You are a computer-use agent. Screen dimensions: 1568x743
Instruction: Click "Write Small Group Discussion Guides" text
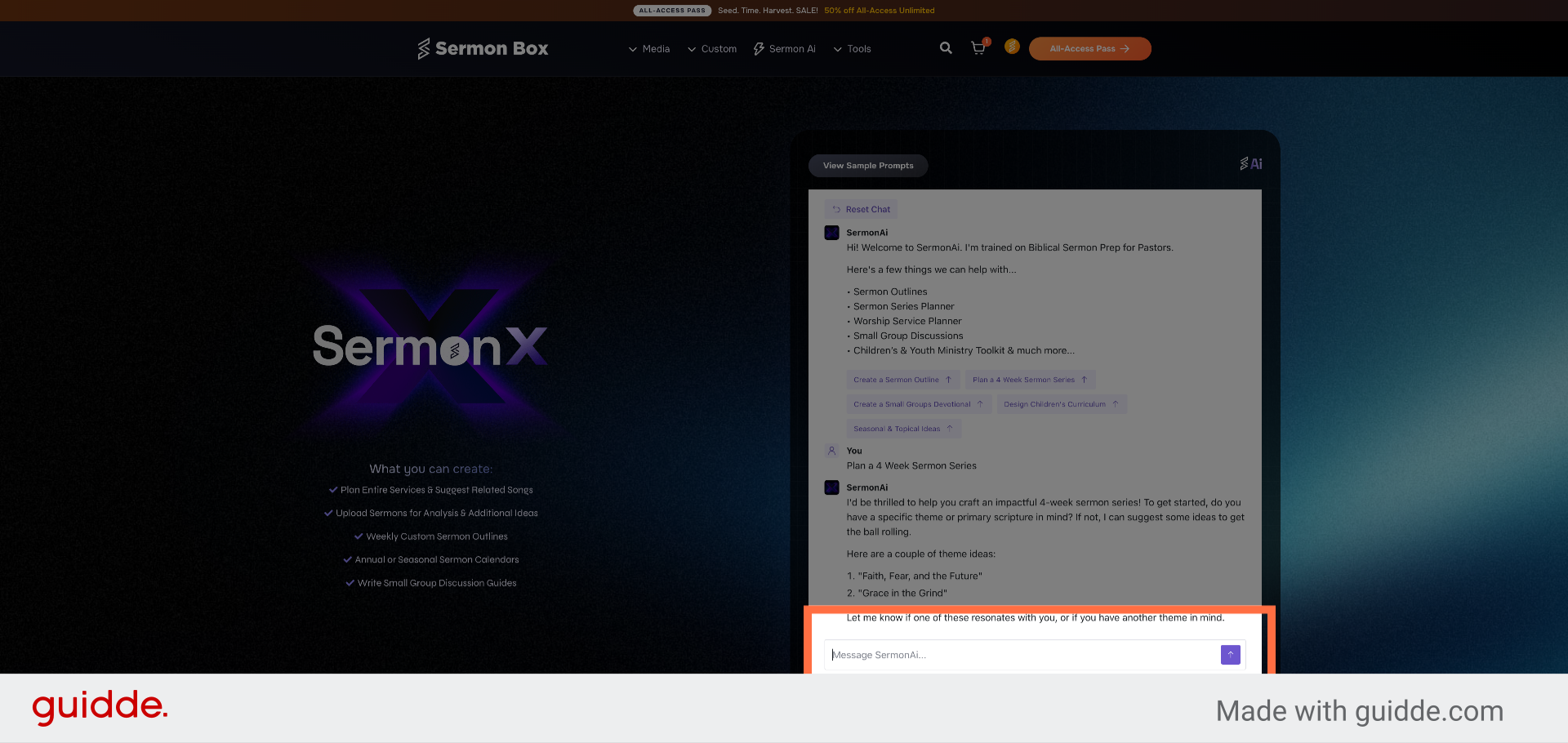tap(437, 583)
